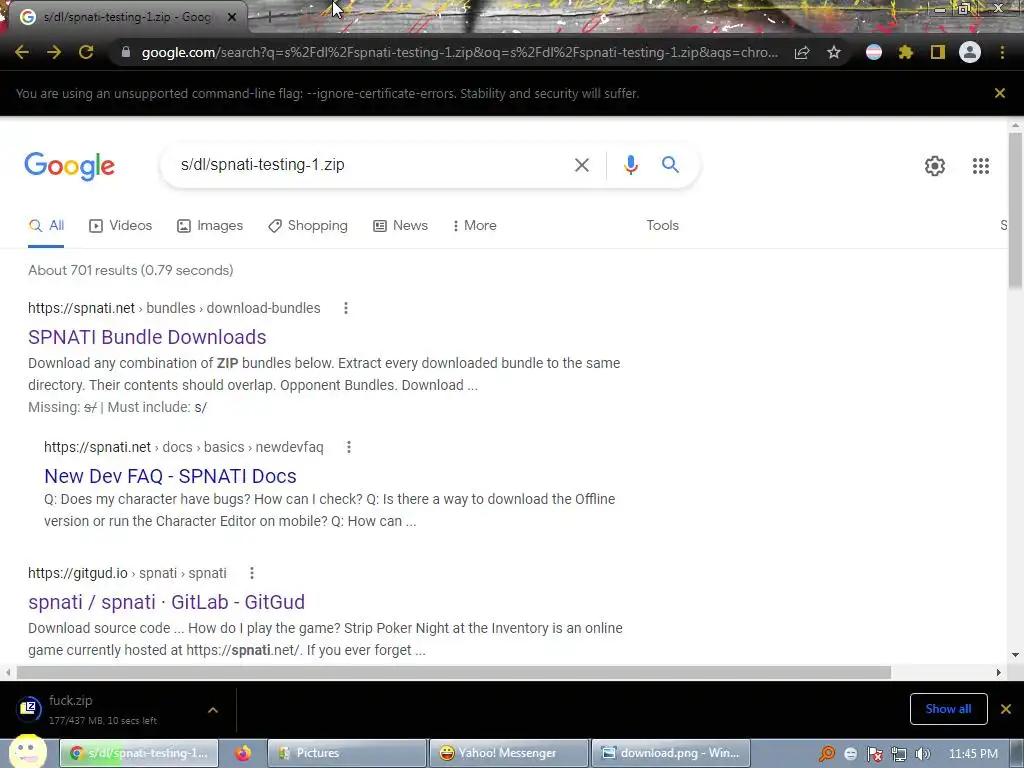The height and width of the screenshot is (768, 1024).
Task: Click the Must include s/ link
Action: pos(200,408)
